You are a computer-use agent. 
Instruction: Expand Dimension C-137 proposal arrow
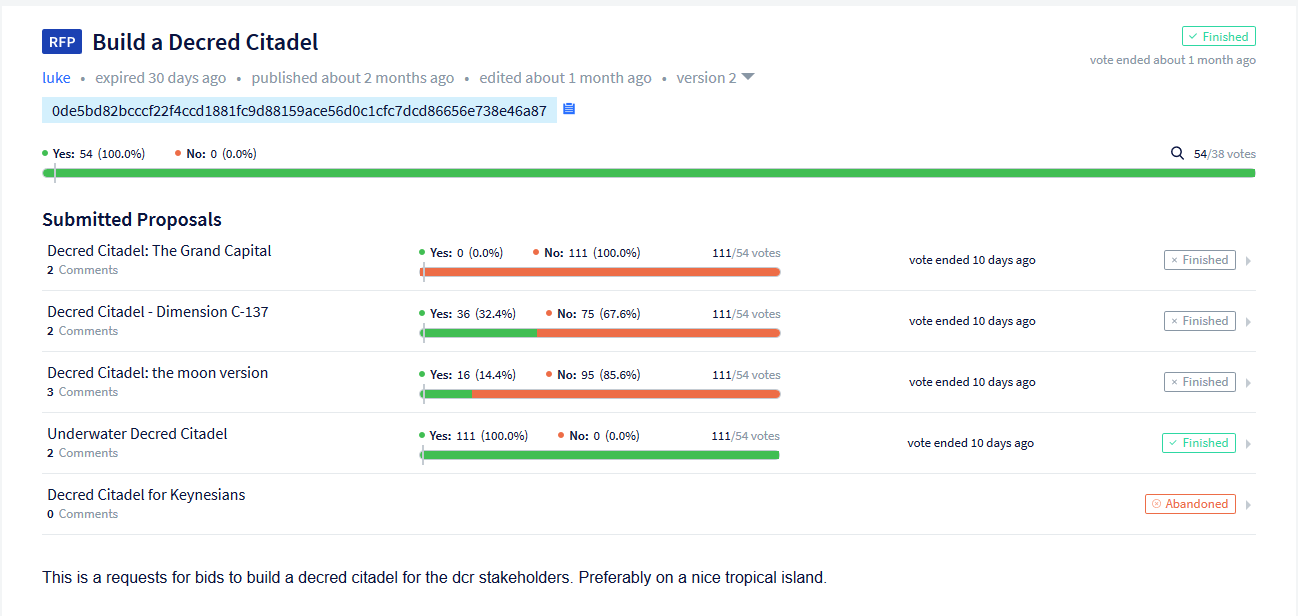[1248, 322]
